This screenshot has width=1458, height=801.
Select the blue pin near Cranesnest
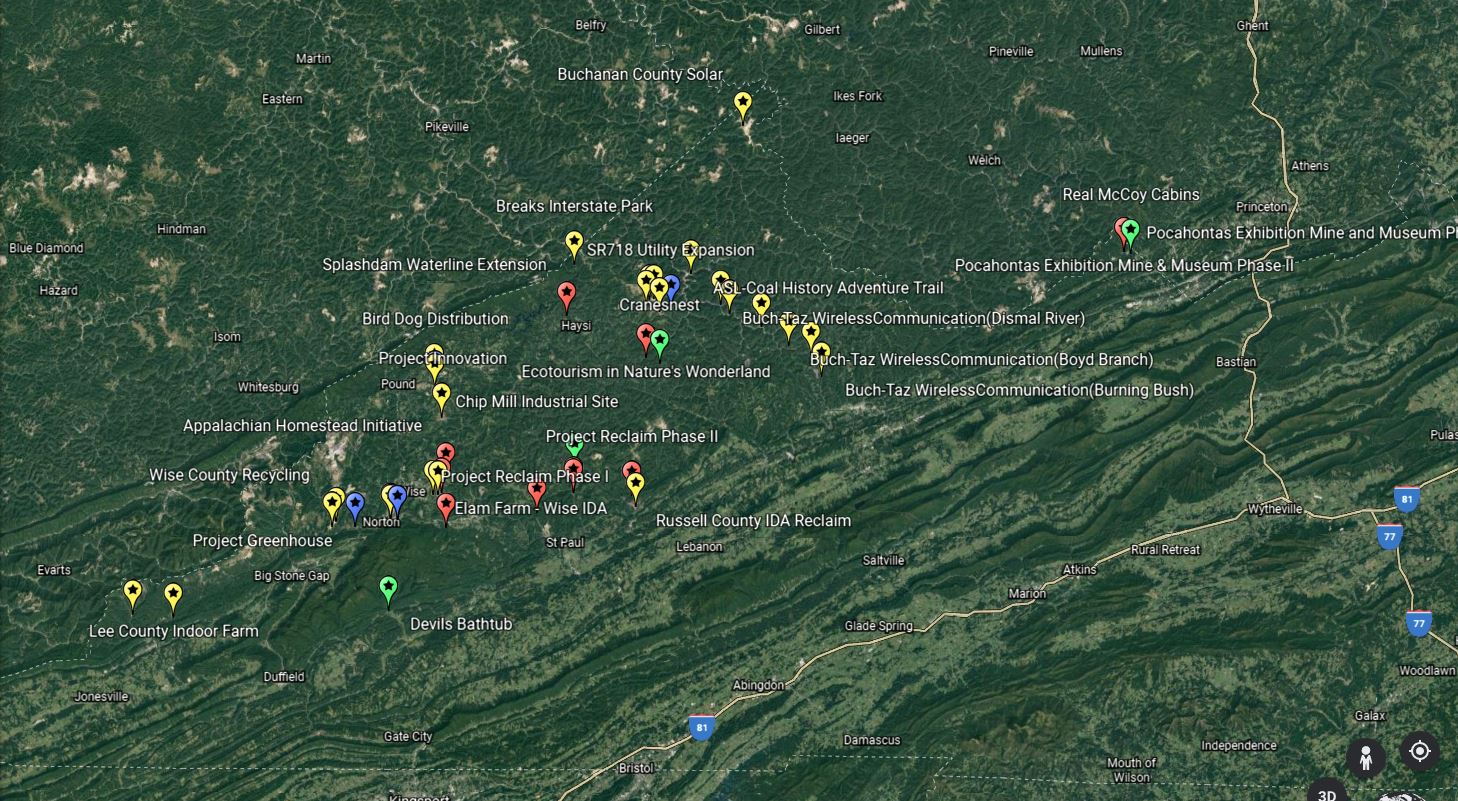pos(671,287)
